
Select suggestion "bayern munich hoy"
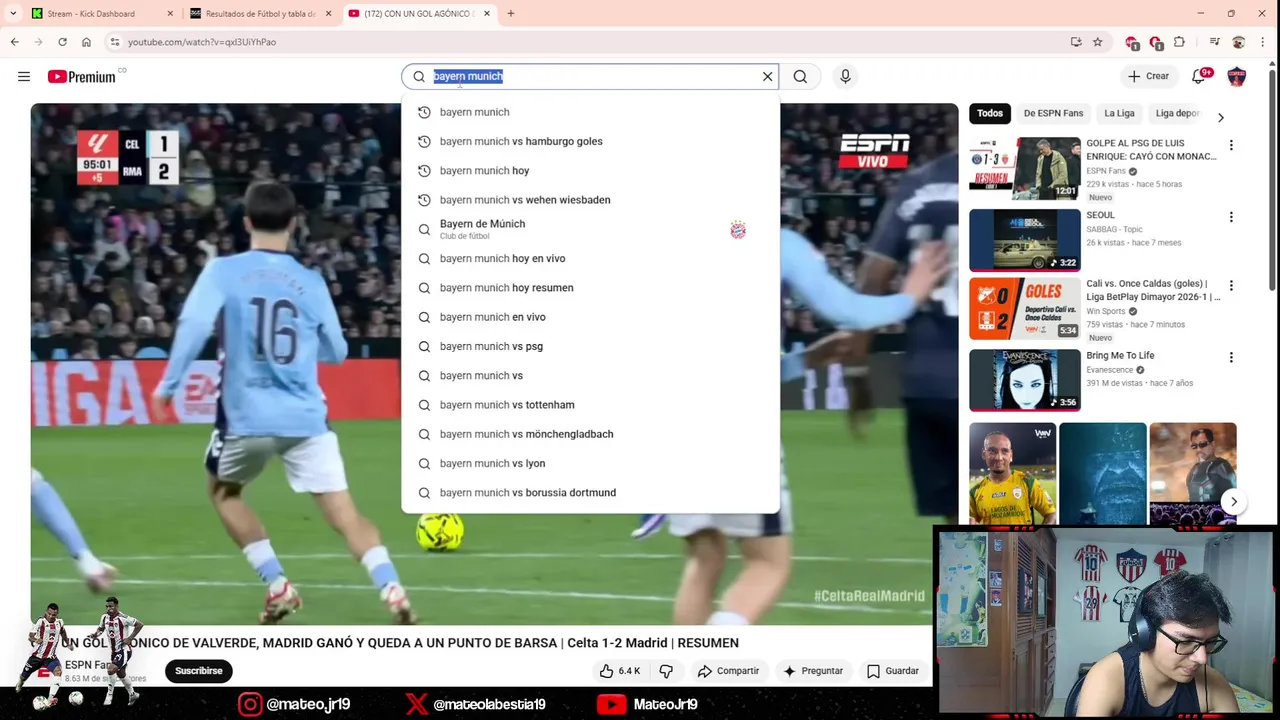click(590, 170)
